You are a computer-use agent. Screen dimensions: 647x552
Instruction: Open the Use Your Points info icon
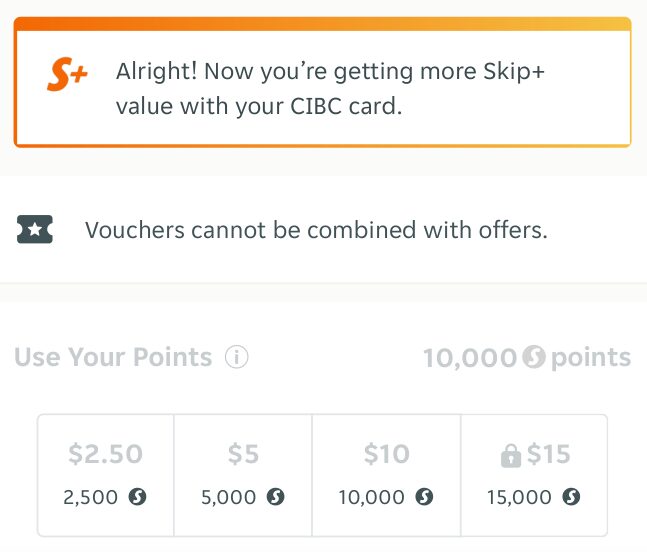point(236,357)
